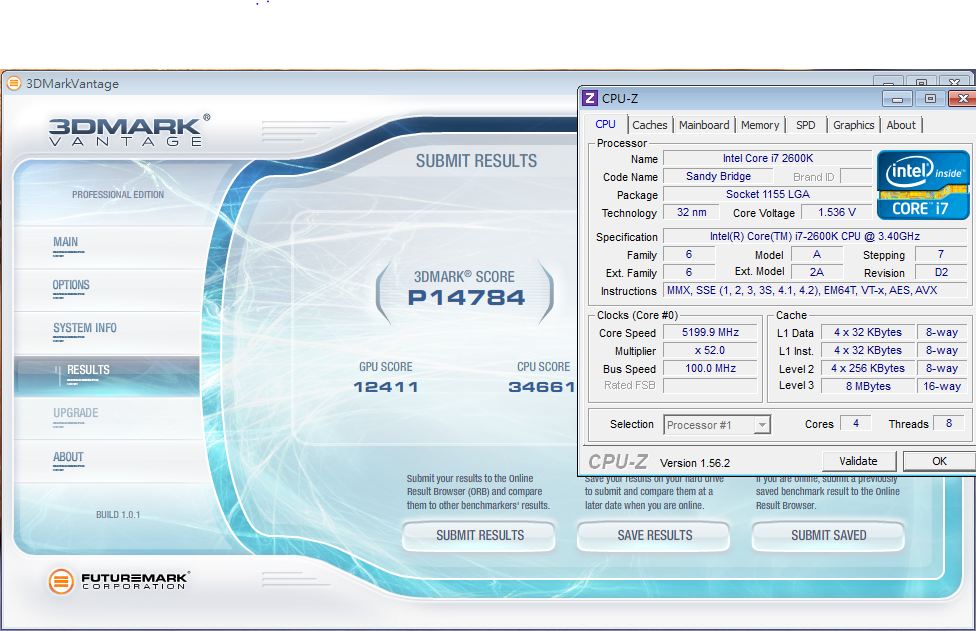976x631 pixels.
Task: Open the About tab in CPU-Z
Action: pos(901,125)
